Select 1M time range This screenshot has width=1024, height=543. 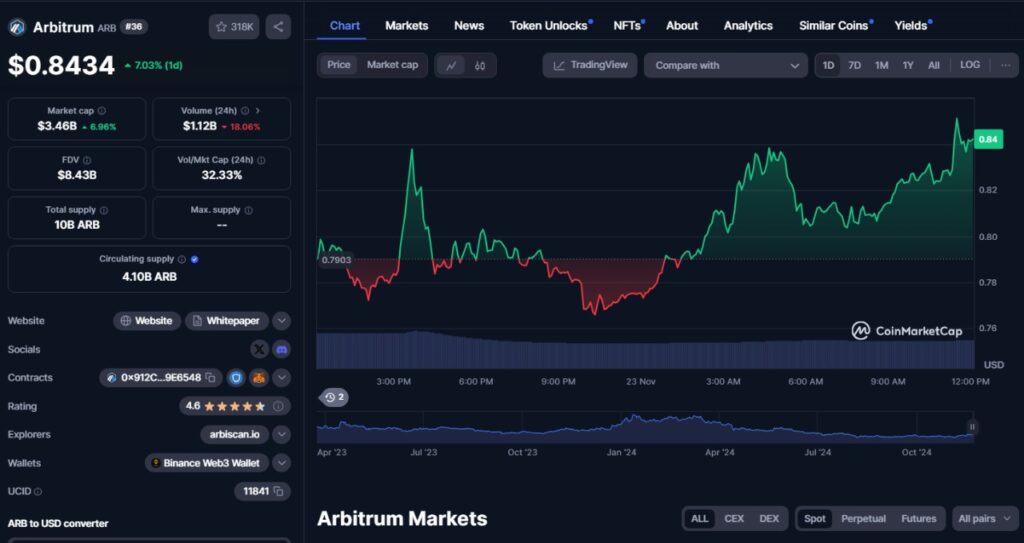tap(882, 65)
